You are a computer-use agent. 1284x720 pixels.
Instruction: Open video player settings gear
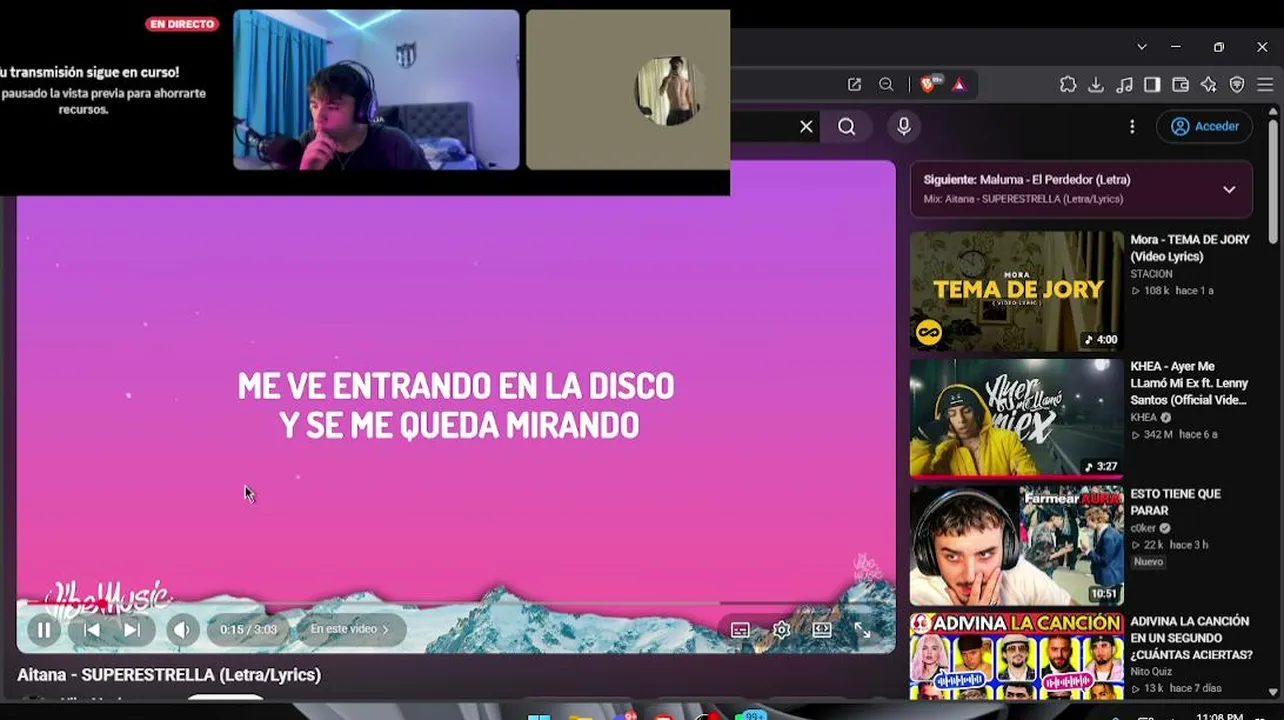pos(781,630)
